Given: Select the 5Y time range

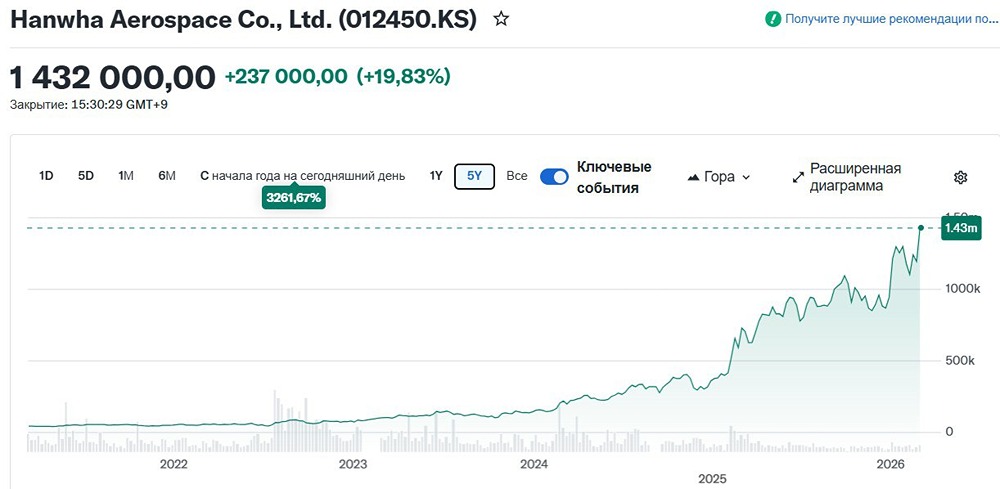Looking at the screenshot, I should point(474,176).
